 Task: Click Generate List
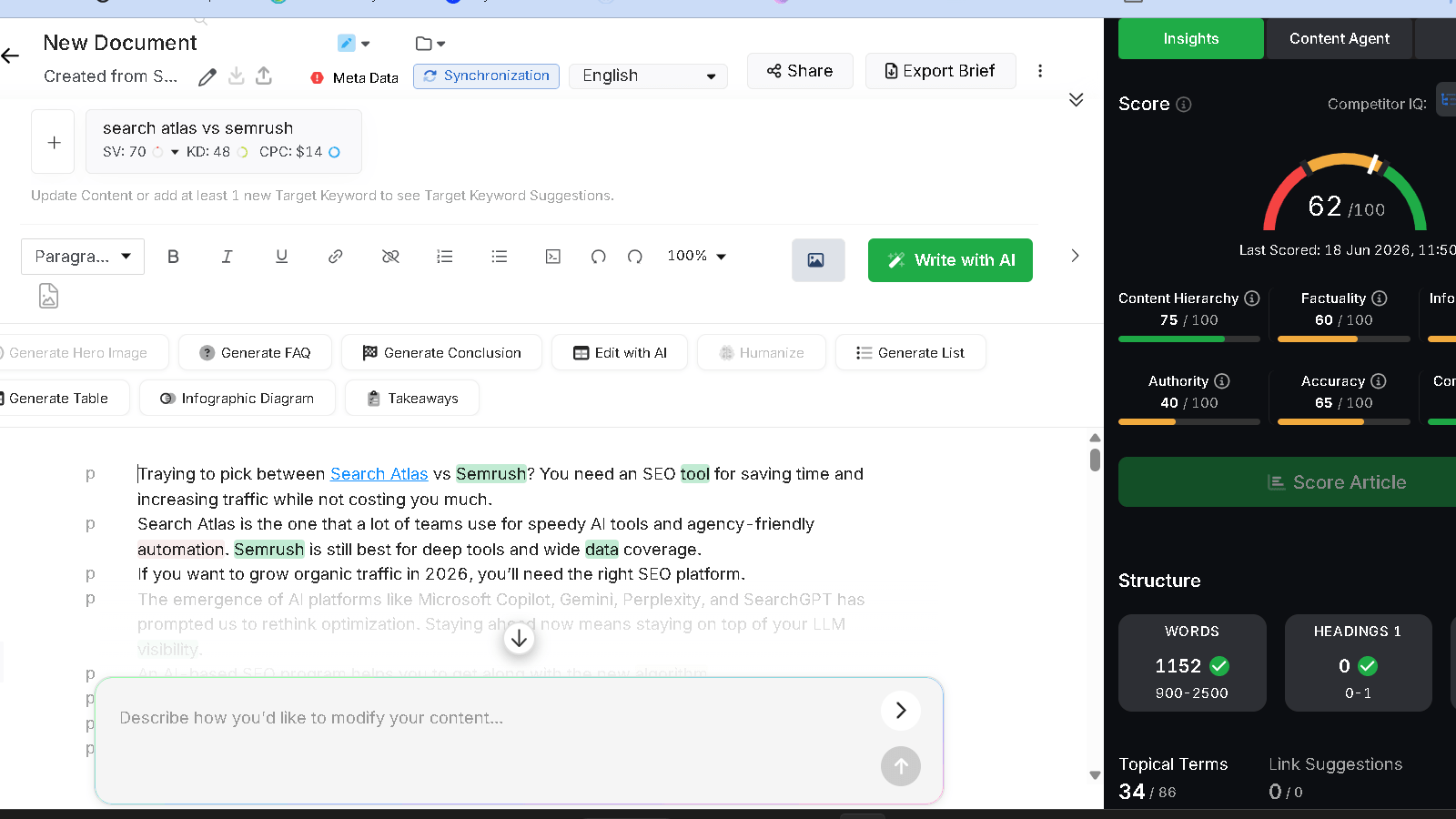tap(910, 353)
